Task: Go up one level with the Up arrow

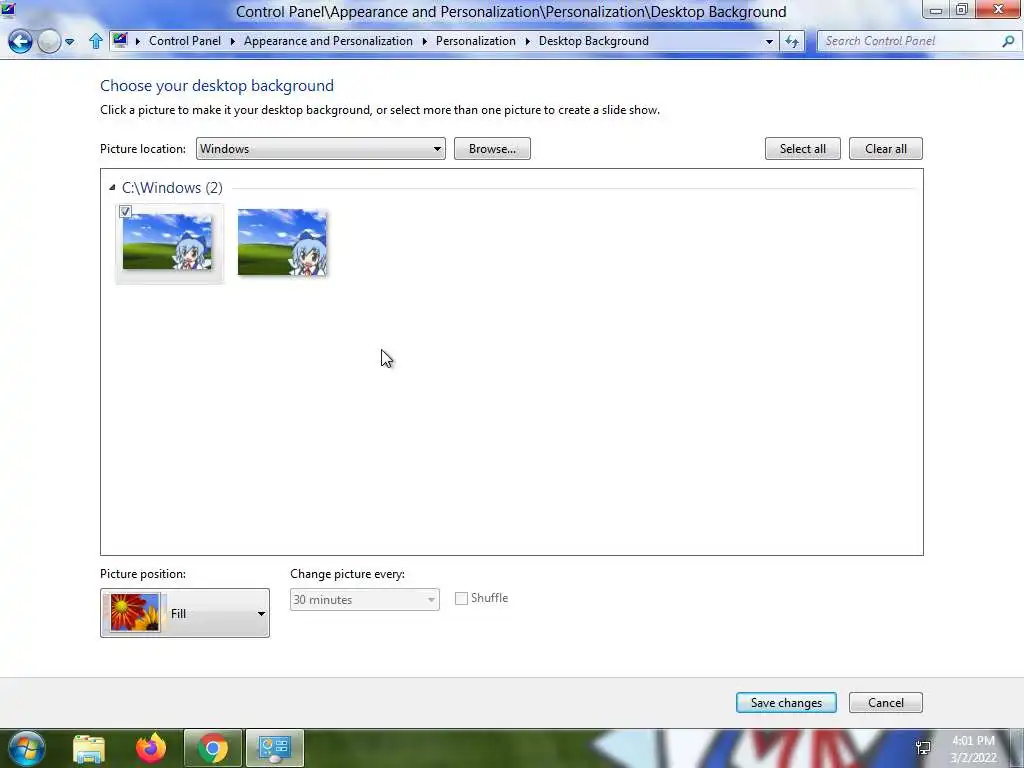Action: tap(95, 41)
